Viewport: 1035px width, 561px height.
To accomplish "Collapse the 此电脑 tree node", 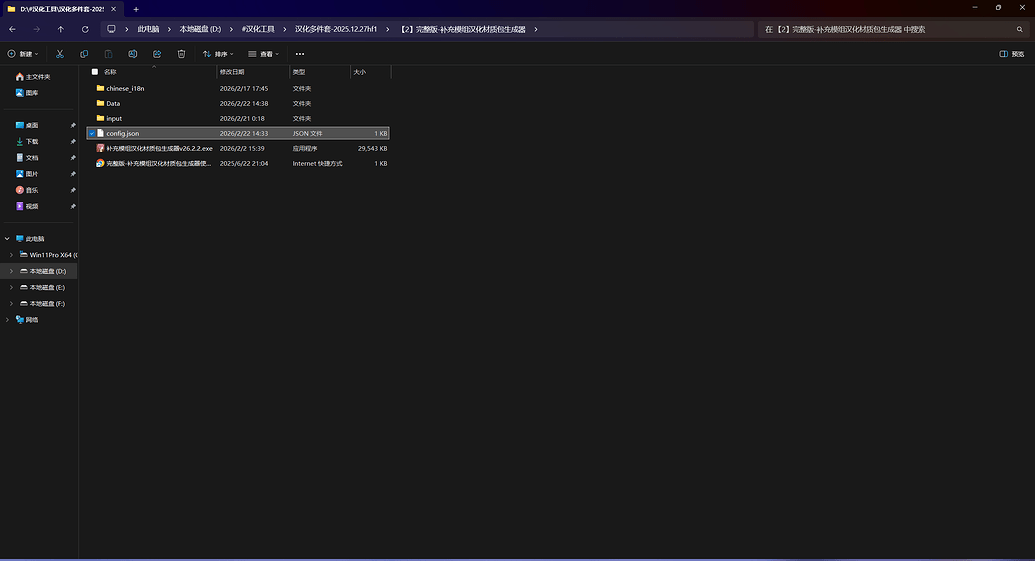I will pyautogui.click(x=7, y=238).
